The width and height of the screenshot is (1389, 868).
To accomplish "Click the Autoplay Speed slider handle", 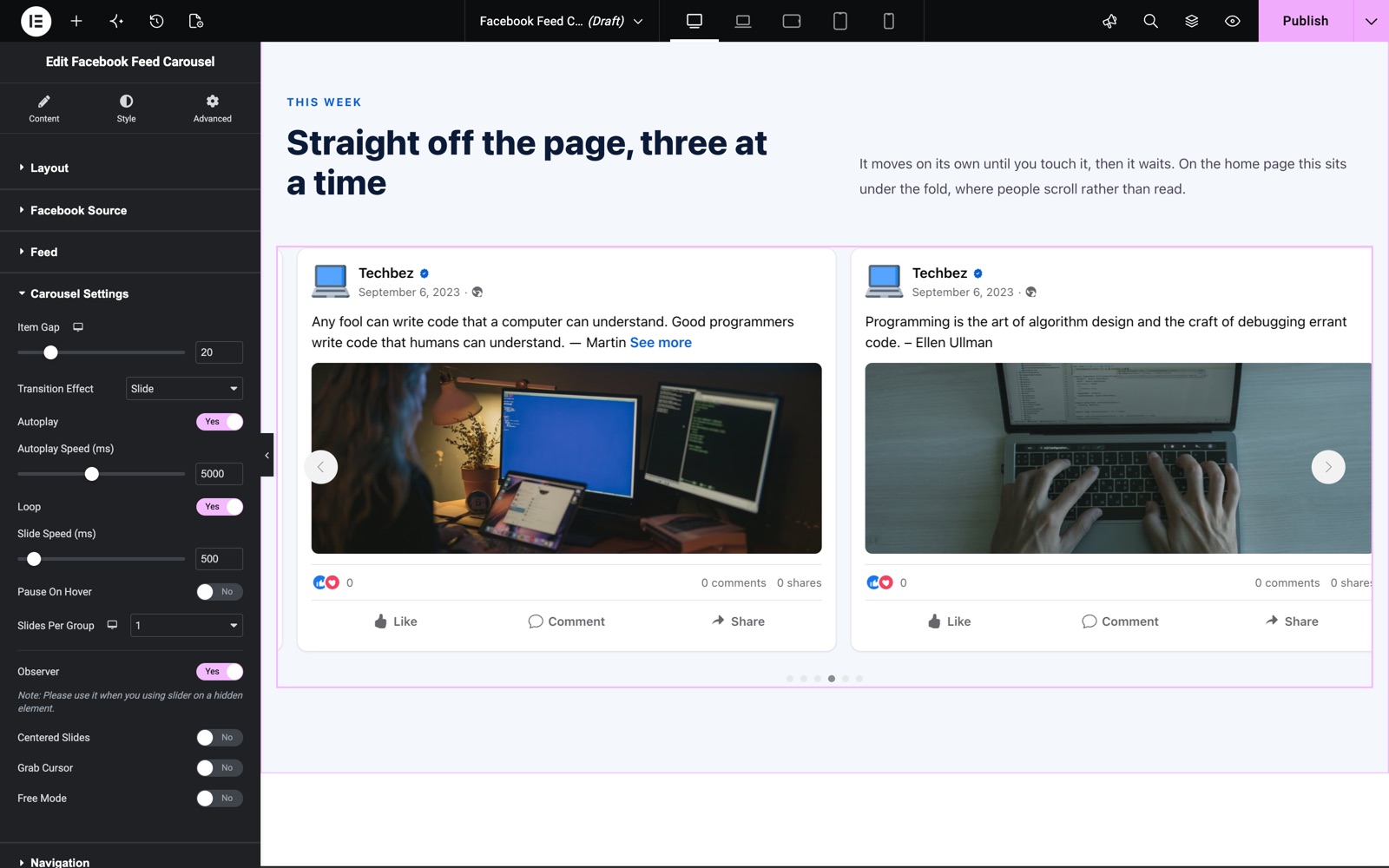I will pos(91,474).
